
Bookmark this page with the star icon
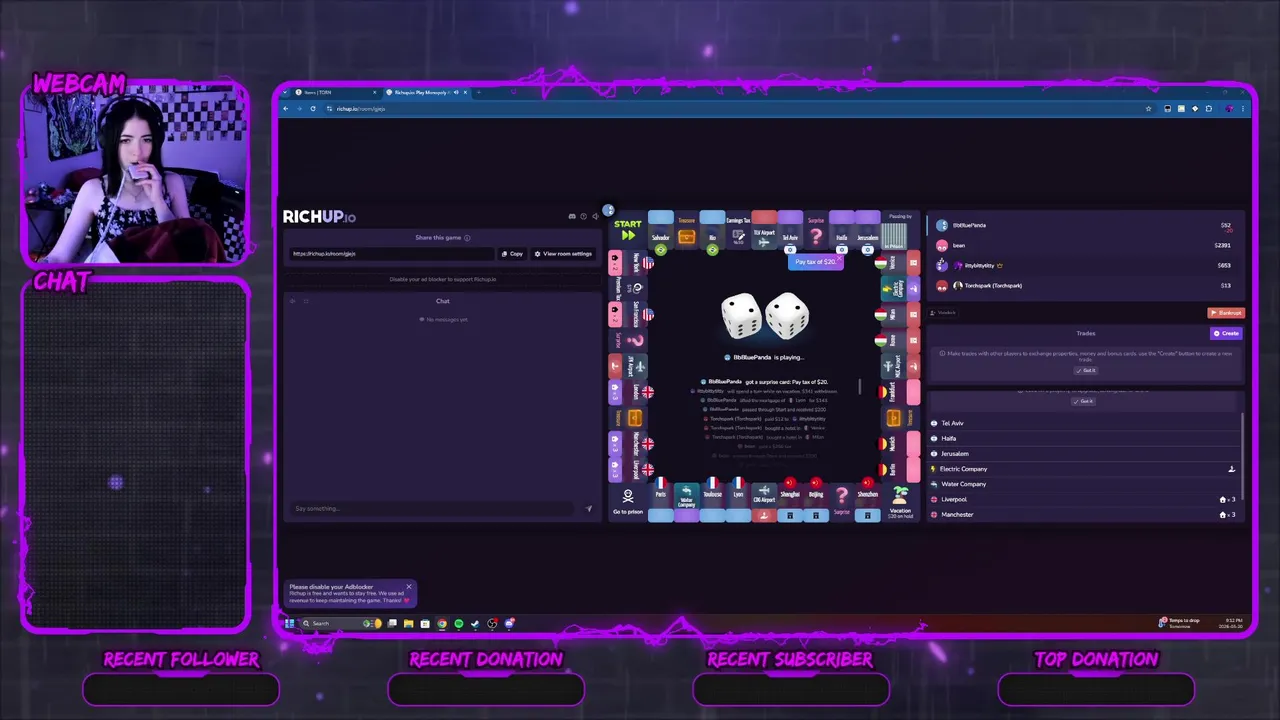(1149, 108)
